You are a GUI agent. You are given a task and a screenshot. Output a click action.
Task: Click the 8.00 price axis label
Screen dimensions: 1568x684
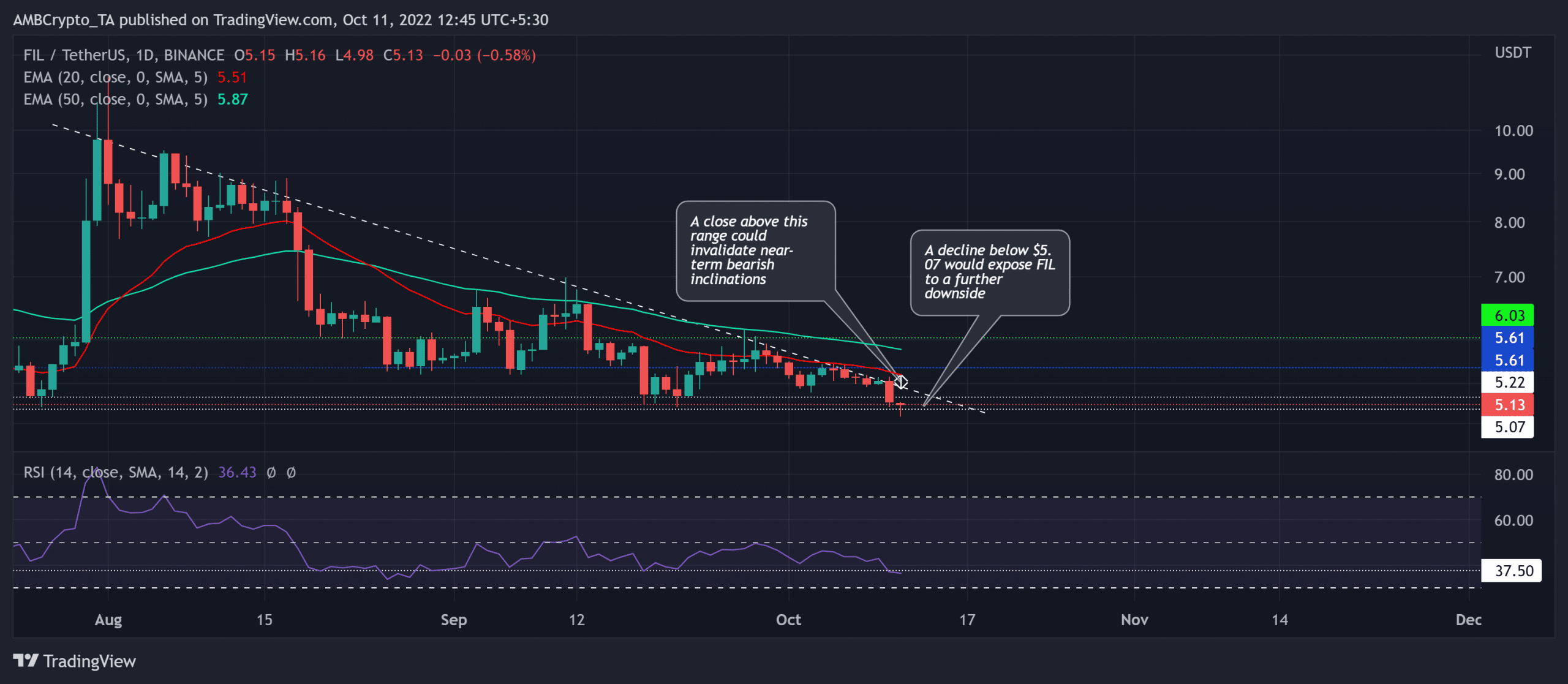pyautogui.click(x=1509, y=222)
